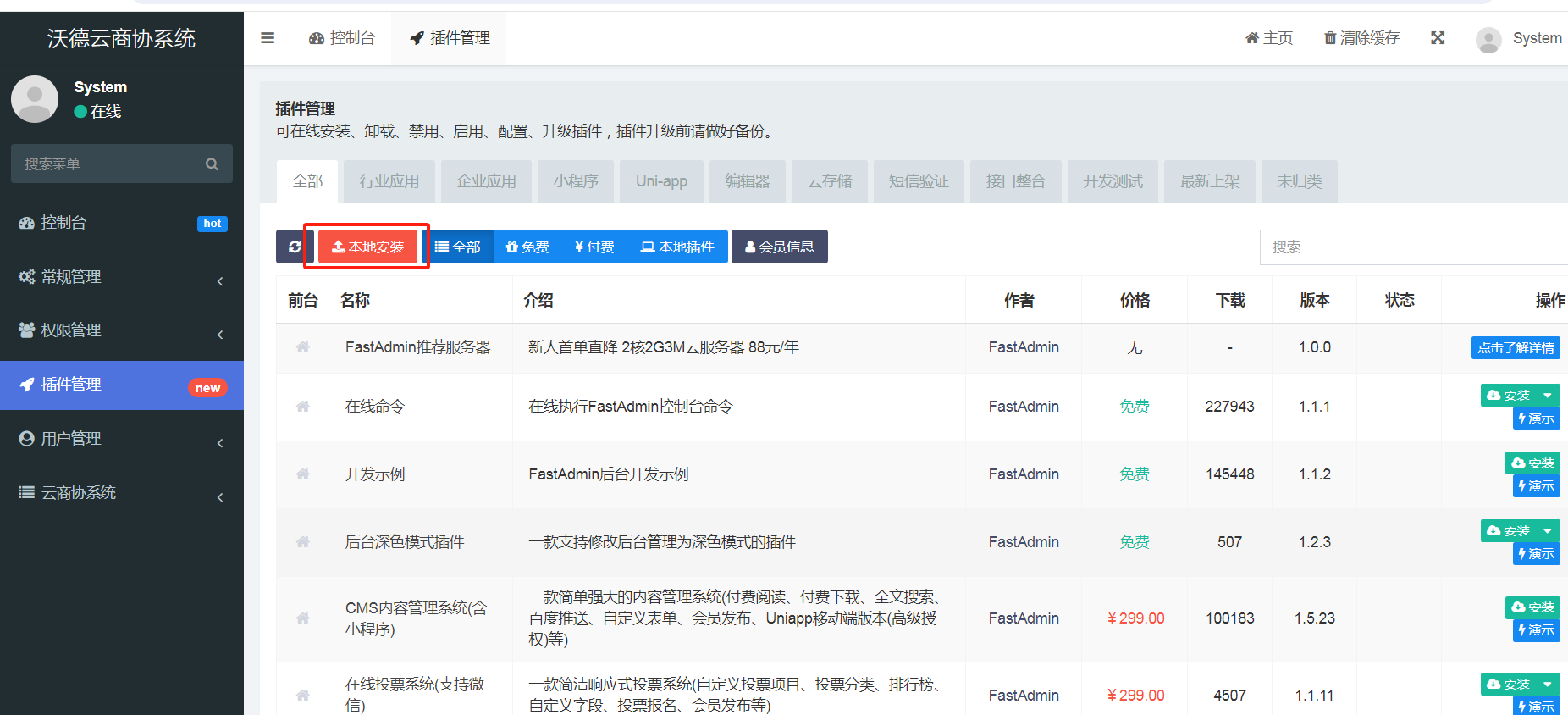Open 演示 demo for 在线命令
This screenshot has width=1568, height=715.
1537,418
